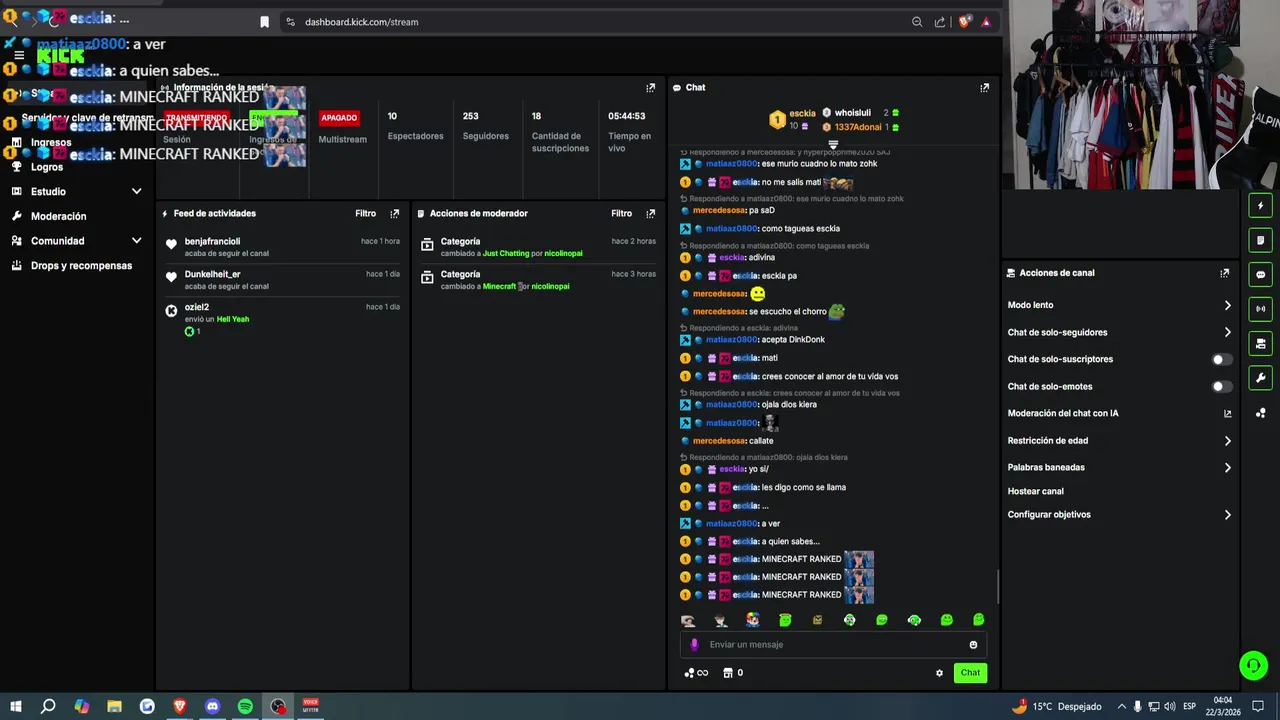
Task: Open Restricción de edad options
Action: (1119, 440)
